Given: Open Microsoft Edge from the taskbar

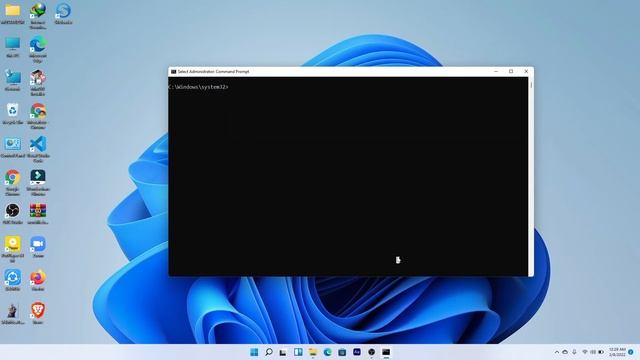Looking at the screenshot, I should [327, 352].
